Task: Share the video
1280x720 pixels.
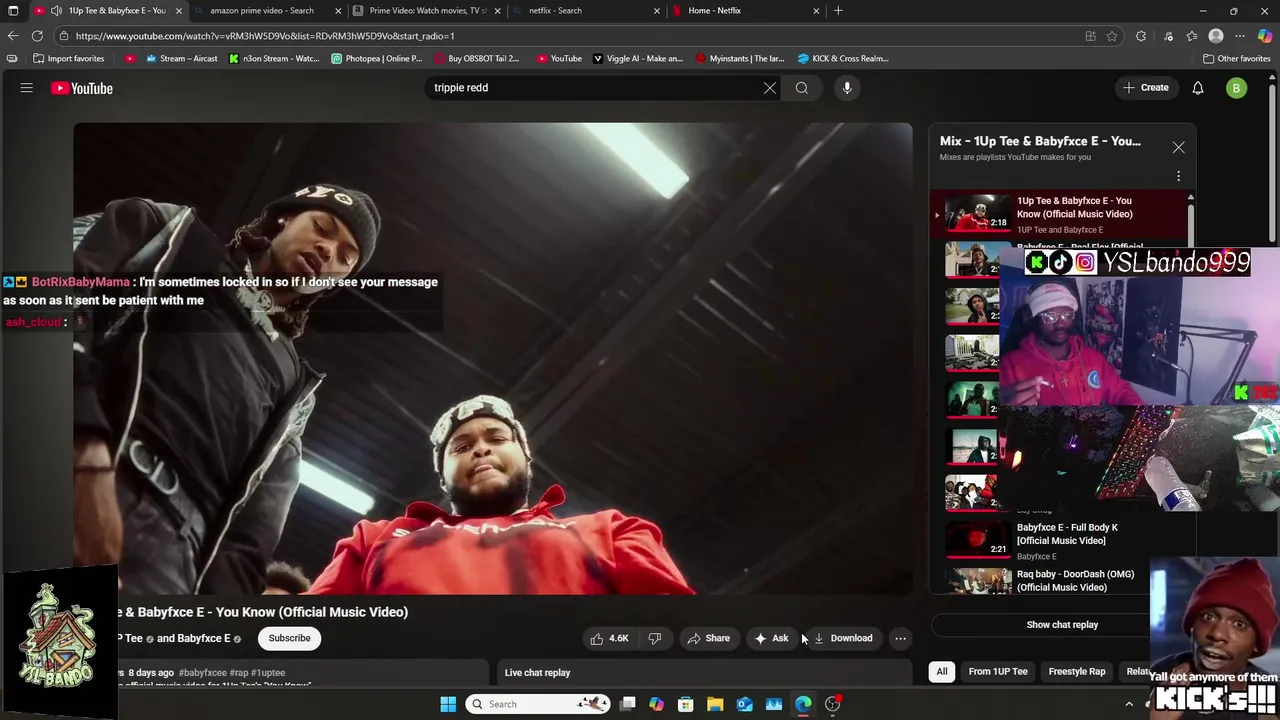Action: (708, 638)
